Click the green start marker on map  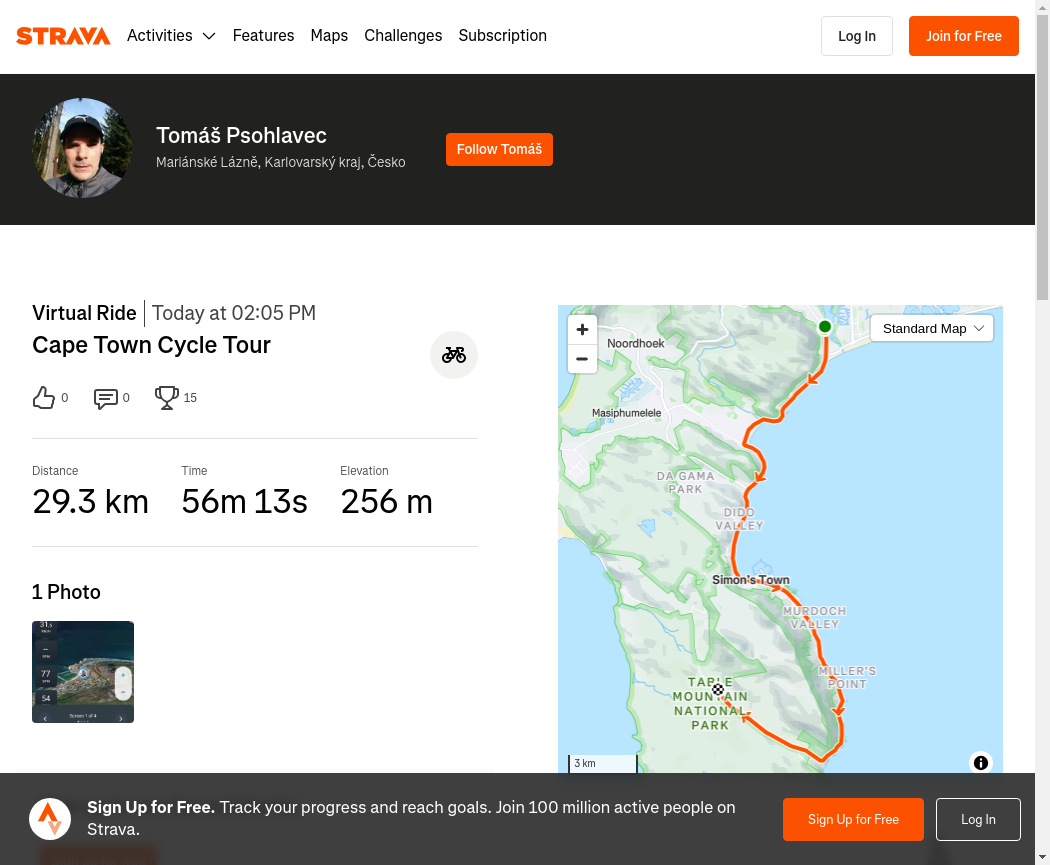click(x=825, y=327)
